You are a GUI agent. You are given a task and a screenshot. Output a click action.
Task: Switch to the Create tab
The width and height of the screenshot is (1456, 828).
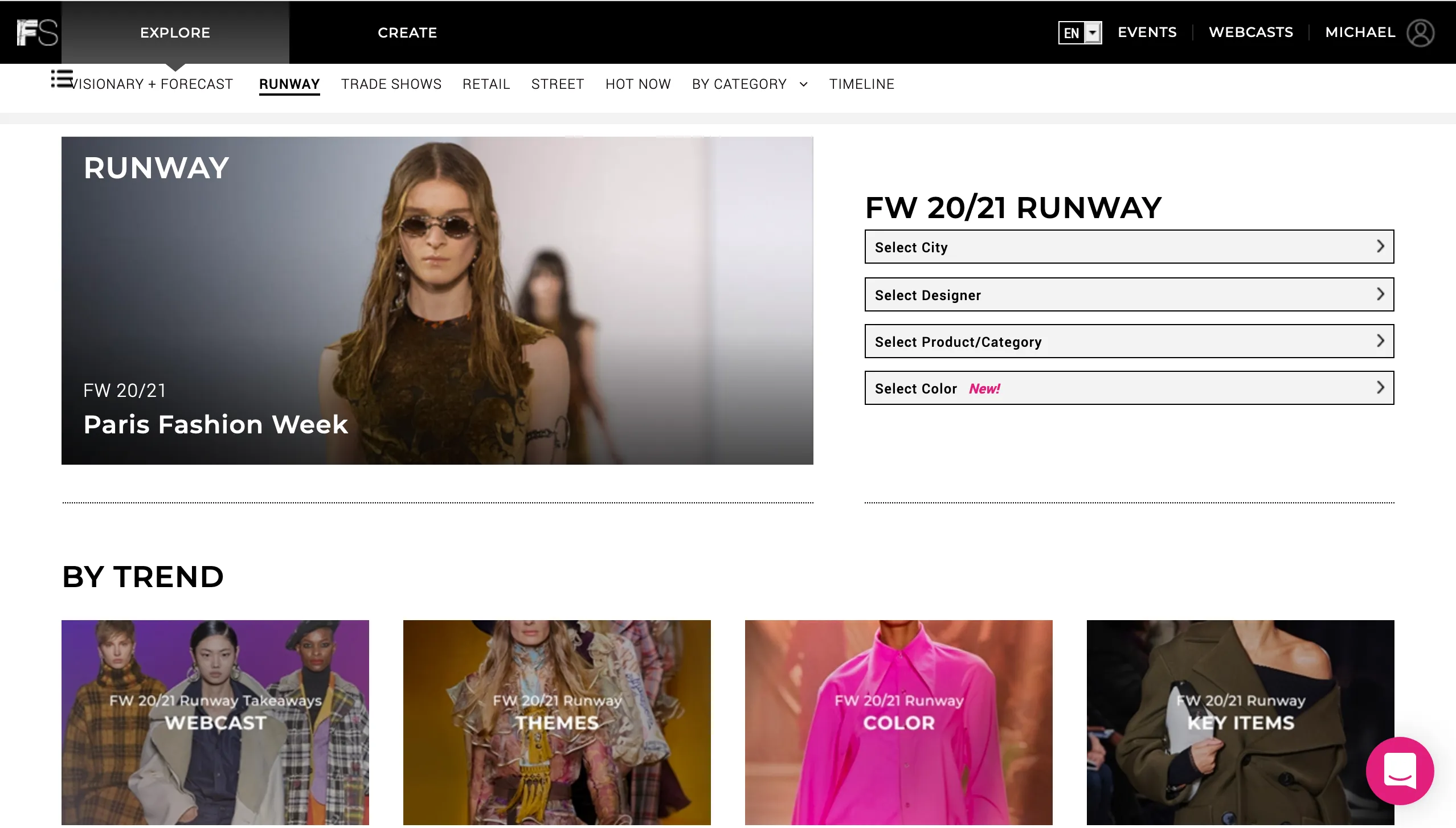pyautogui.click(x=407, y=32)
